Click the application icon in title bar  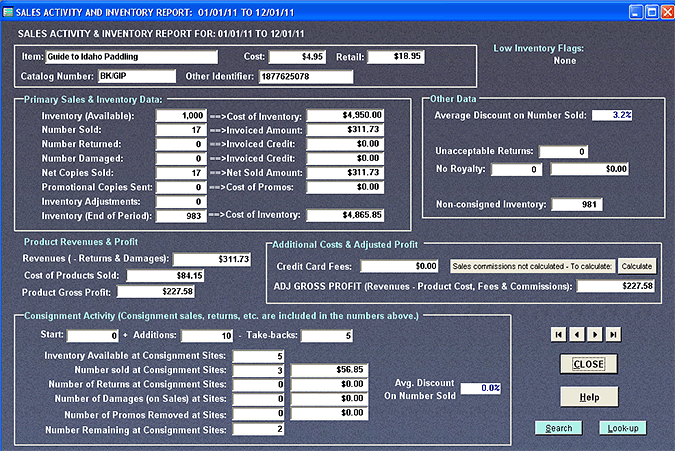pos(10,11)
